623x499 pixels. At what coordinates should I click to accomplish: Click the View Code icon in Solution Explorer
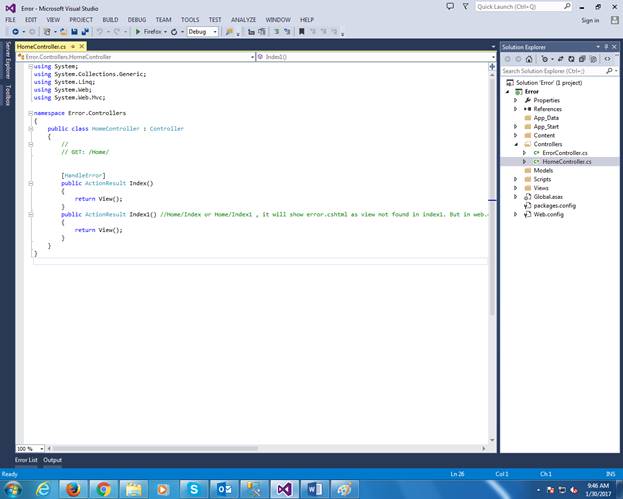coord(608,59)
